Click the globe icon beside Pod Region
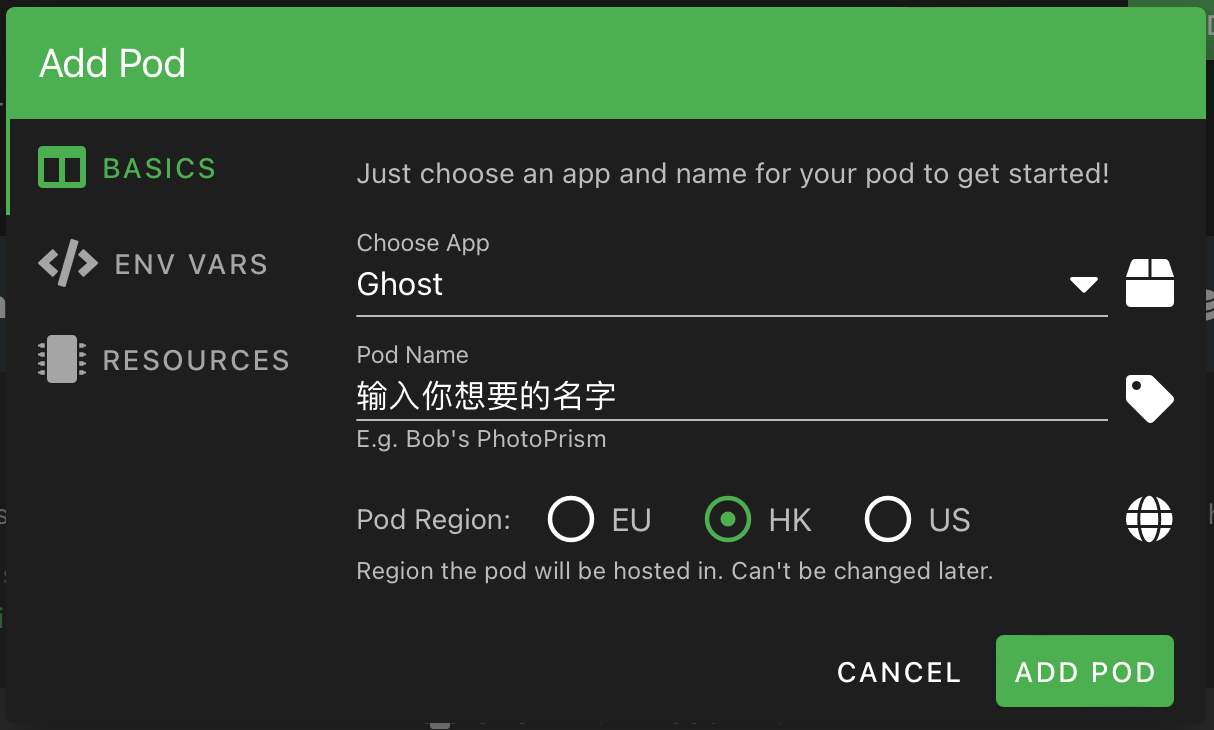Screen dimensions: 1214x730 tap(1150, 520)
